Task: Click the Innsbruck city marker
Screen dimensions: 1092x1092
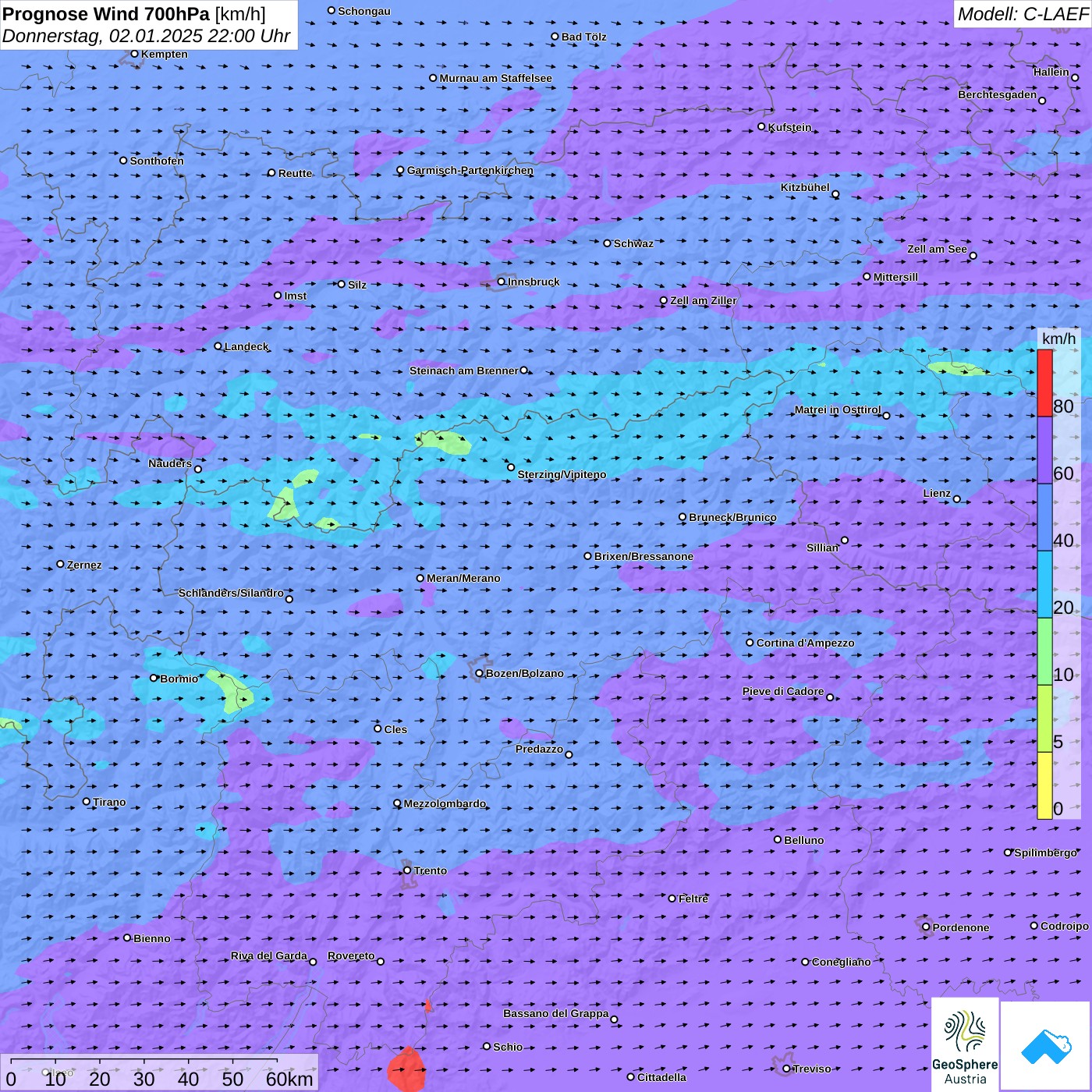Action: tap(502, 282)
